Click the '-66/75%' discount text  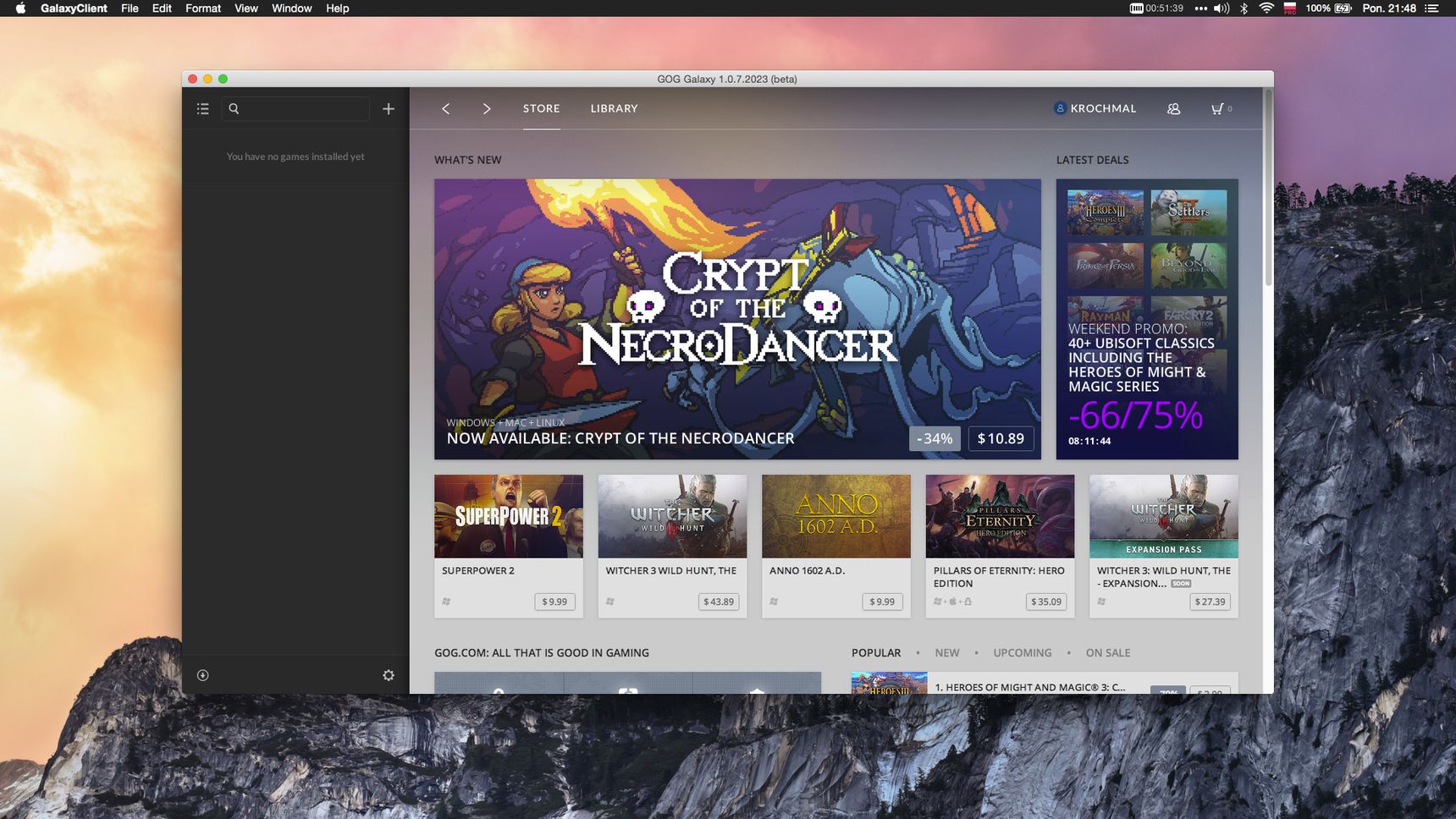pyautogui.click(x=1135, y=415)
